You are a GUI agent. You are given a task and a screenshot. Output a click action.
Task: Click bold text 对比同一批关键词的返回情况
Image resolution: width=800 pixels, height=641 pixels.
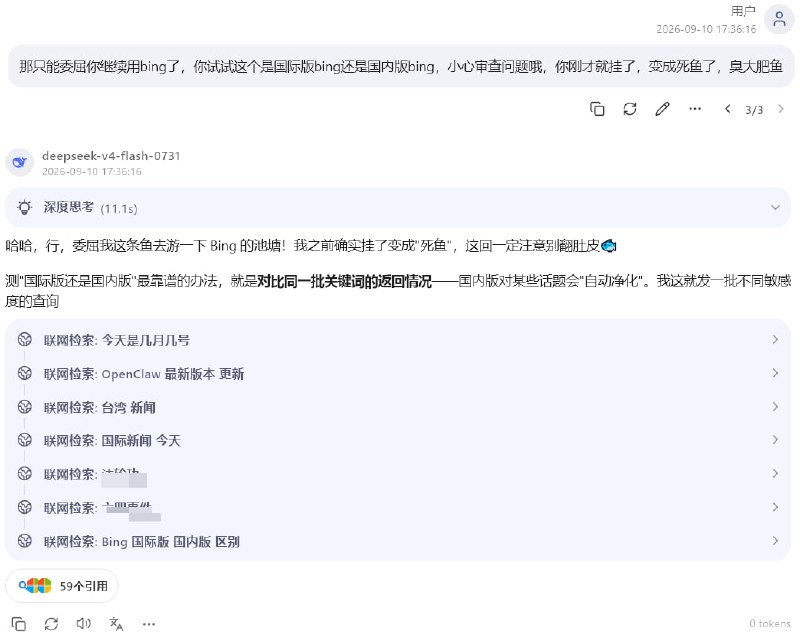coord(344,281)
